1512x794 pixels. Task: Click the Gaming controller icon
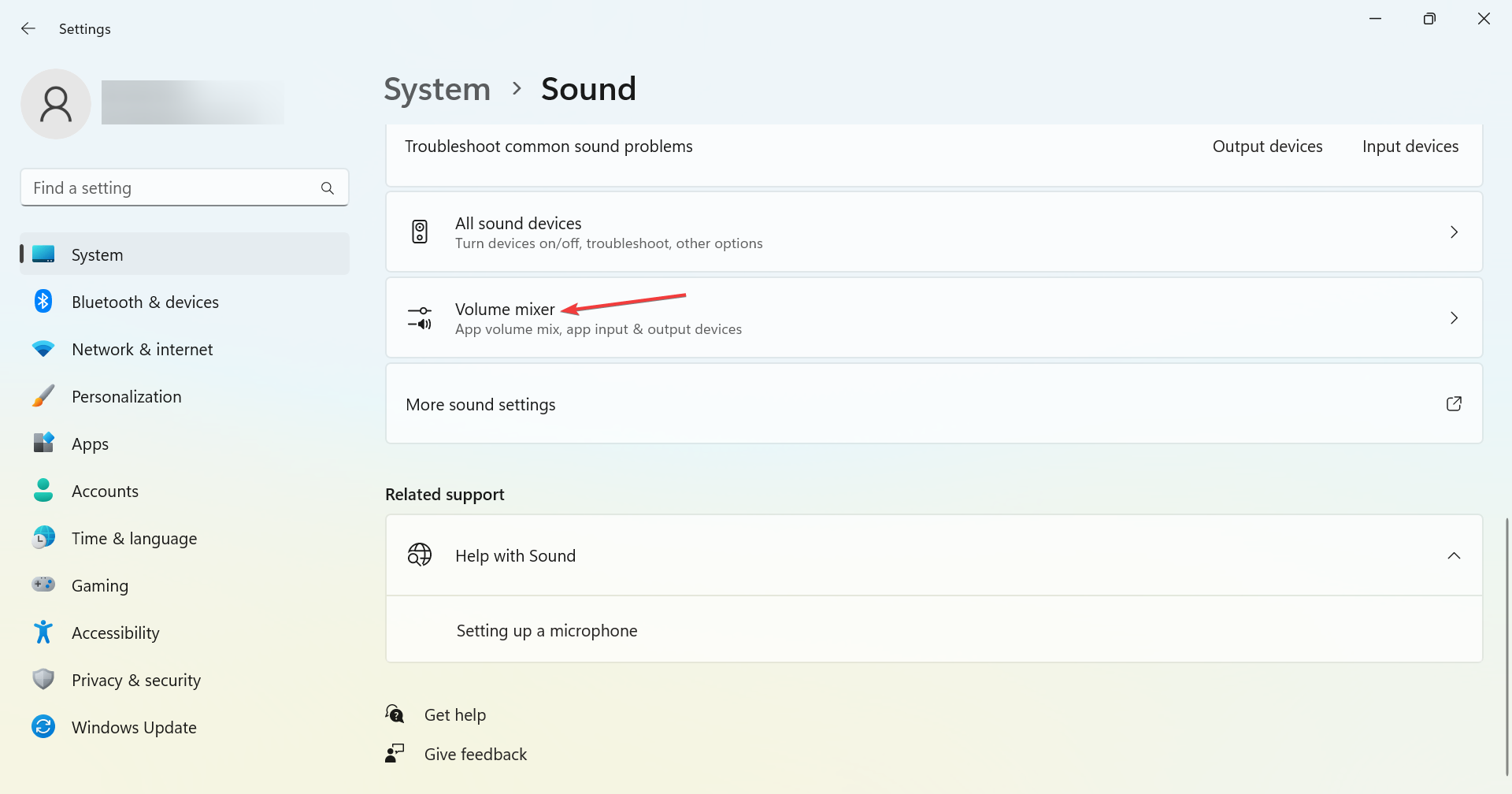point(43,584)
